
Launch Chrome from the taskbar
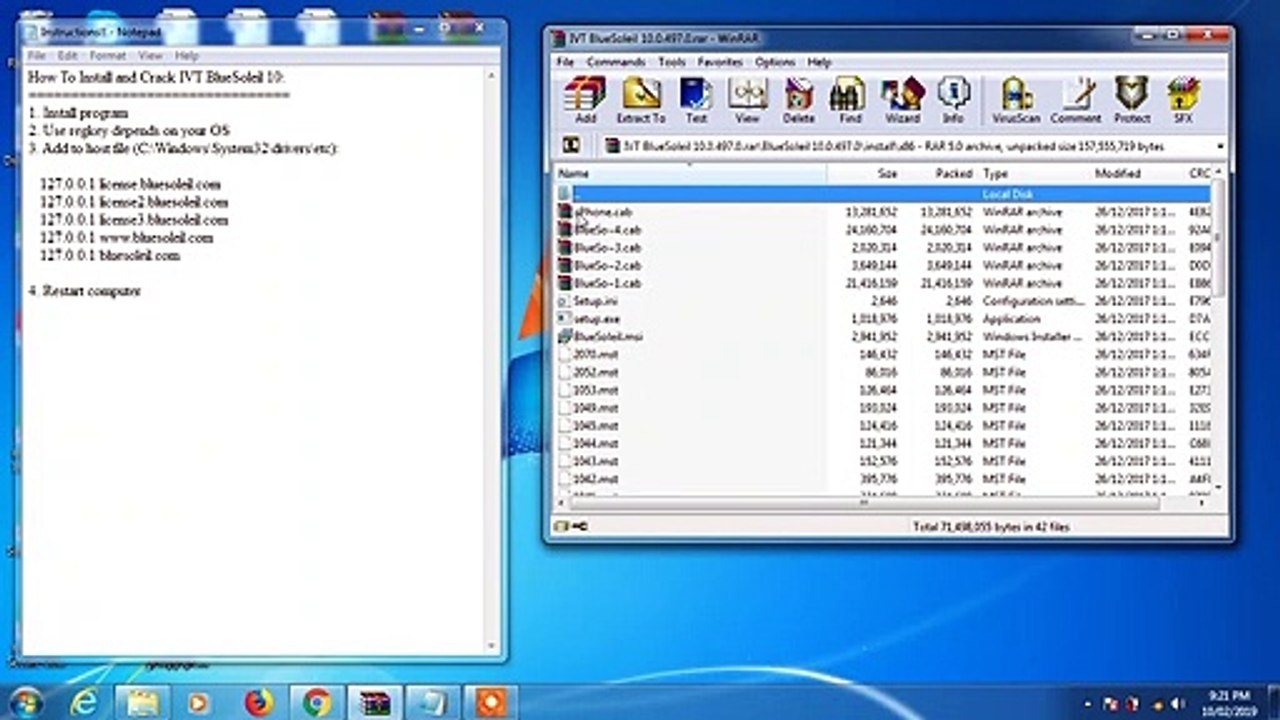[317, 702]
